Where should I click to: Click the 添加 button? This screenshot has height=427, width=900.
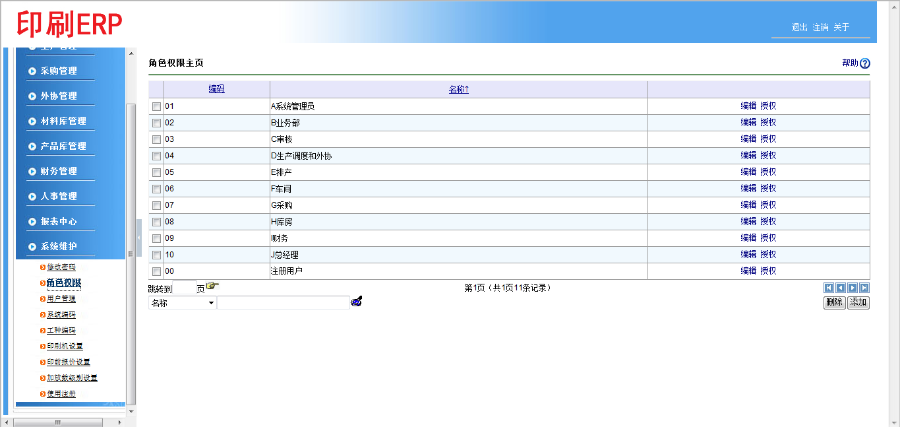859,303
